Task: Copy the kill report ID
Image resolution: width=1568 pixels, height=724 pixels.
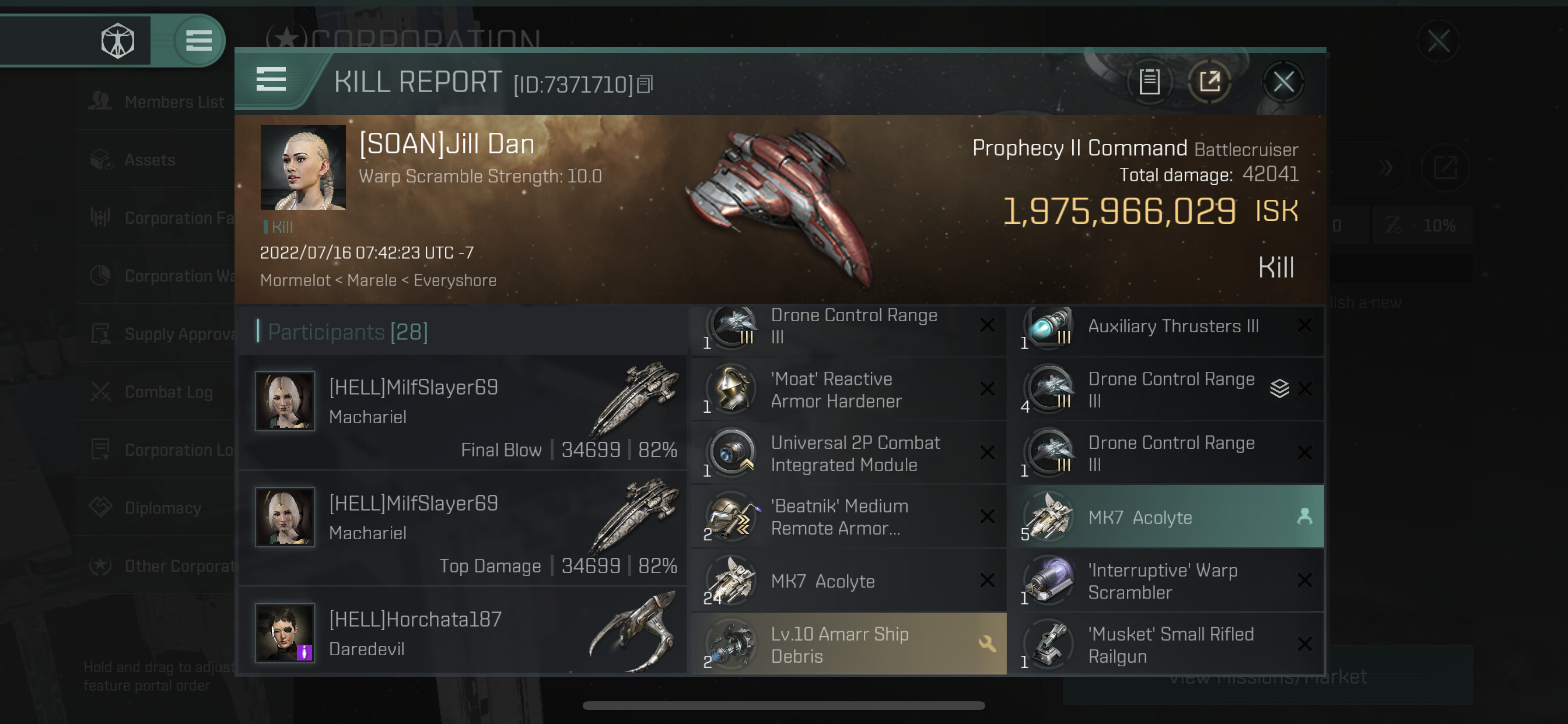Action: (x=645, y=85)
